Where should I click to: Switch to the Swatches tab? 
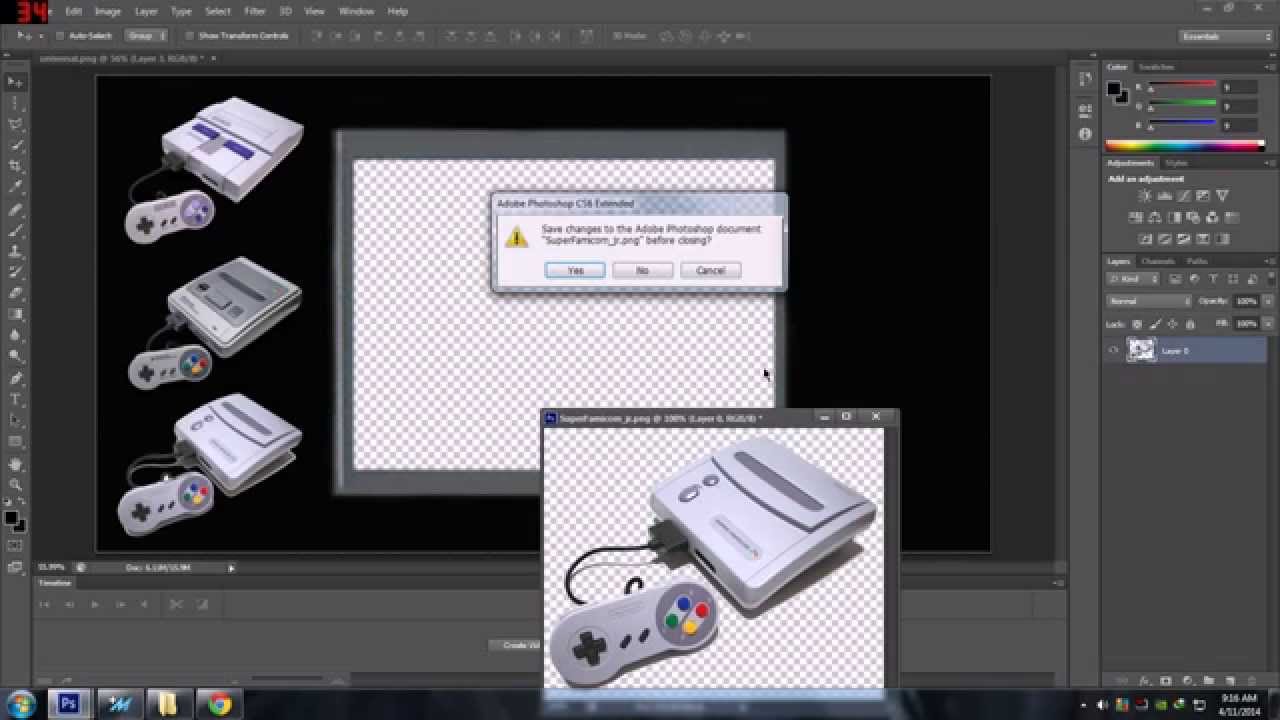pyautogui.click(x=1156, y=67)
